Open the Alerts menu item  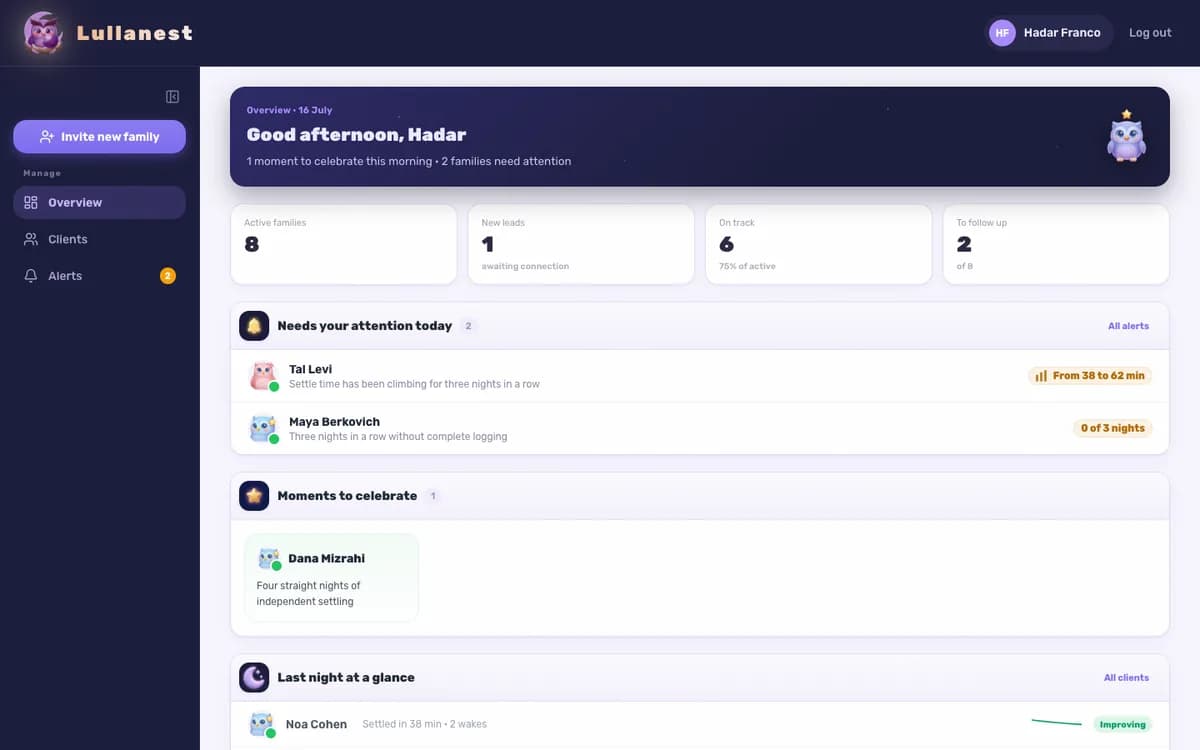pyautogui.click(x=99, y=276)
